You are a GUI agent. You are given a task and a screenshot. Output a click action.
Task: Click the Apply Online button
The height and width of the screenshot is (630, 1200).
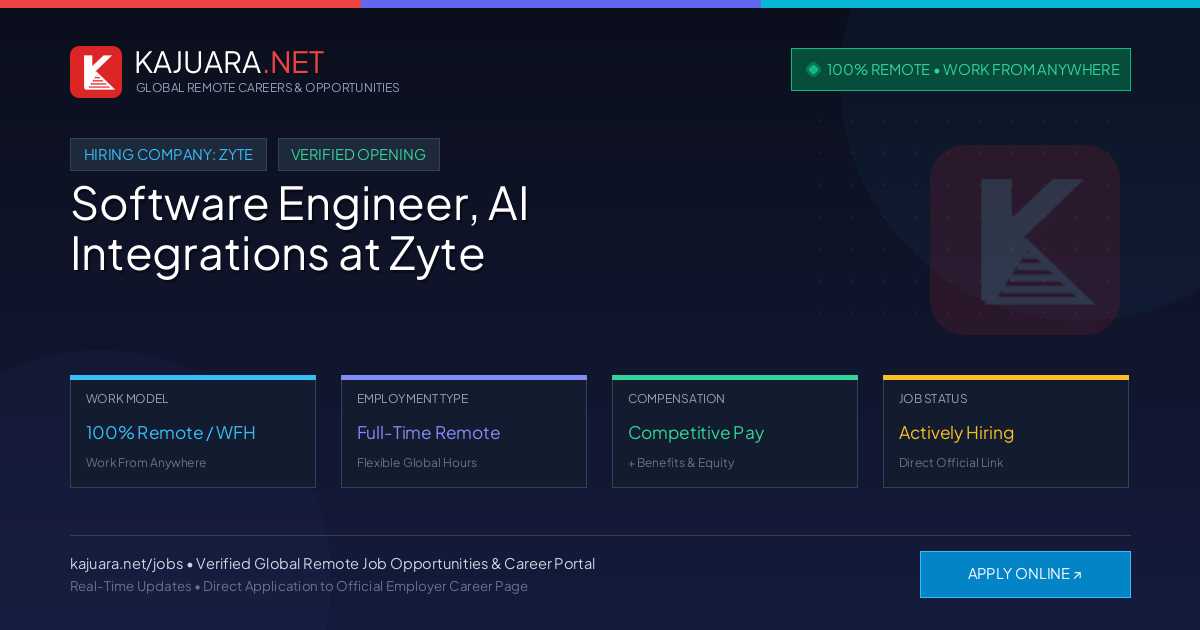(x=1025, y=574)
